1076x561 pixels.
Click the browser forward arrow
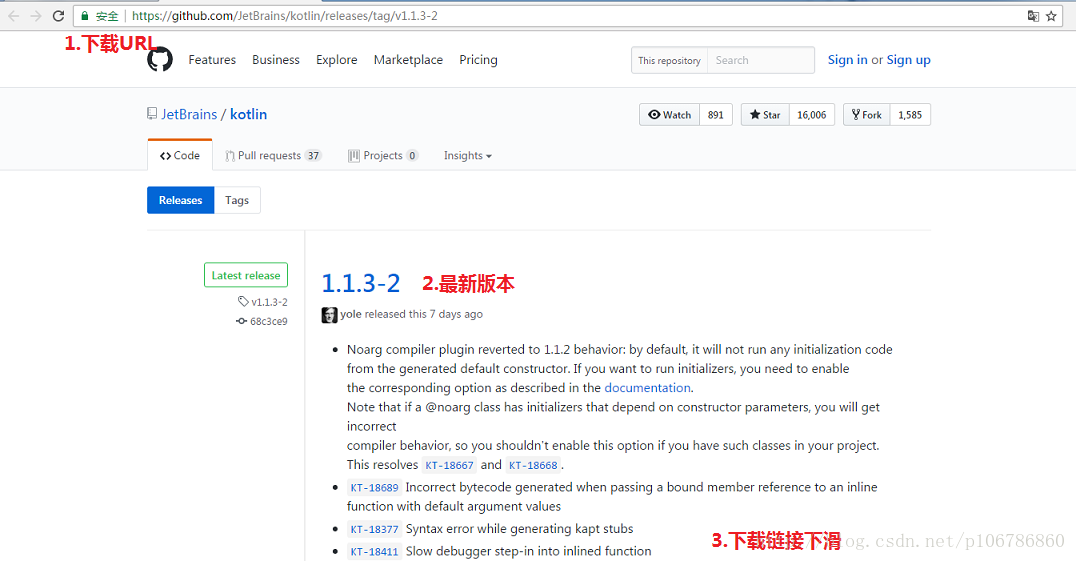click(36, 16)
